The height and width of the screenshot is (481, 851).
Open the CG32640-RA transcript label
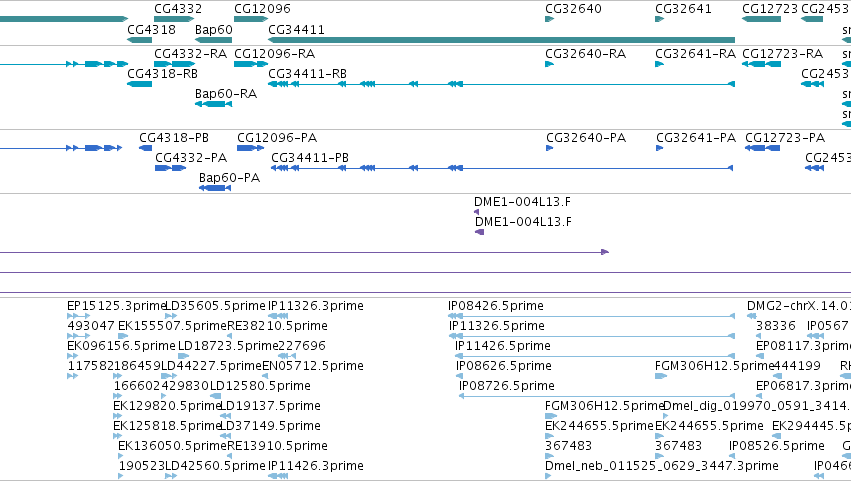[586, 54]
